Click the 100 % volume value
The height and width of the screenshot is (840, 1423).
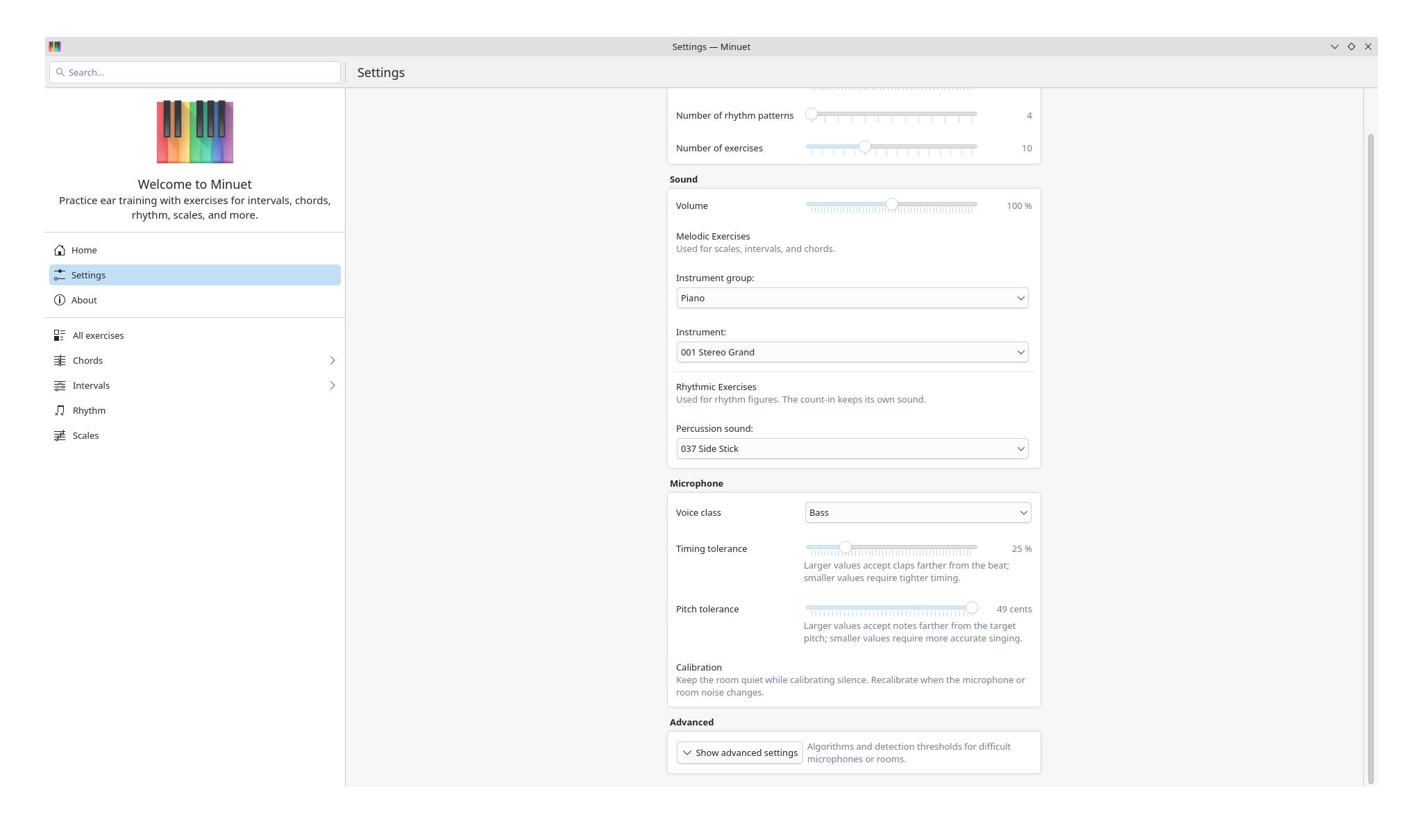pos(1019,206)
